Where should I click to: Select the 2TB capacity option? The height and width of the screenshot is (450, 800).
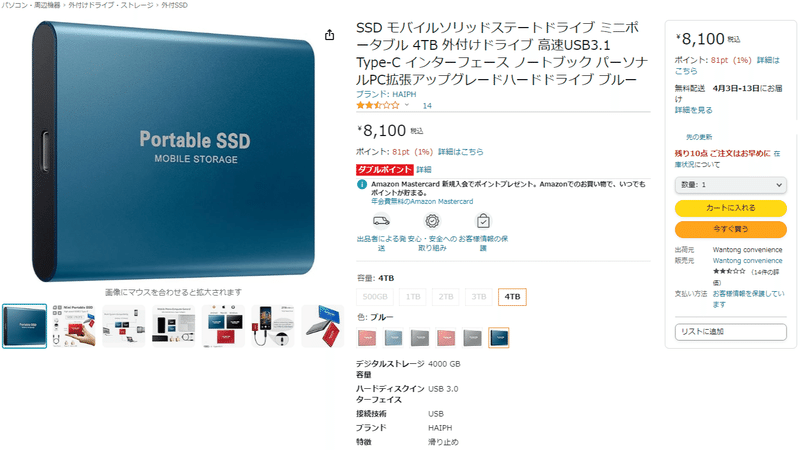(446, 296)
